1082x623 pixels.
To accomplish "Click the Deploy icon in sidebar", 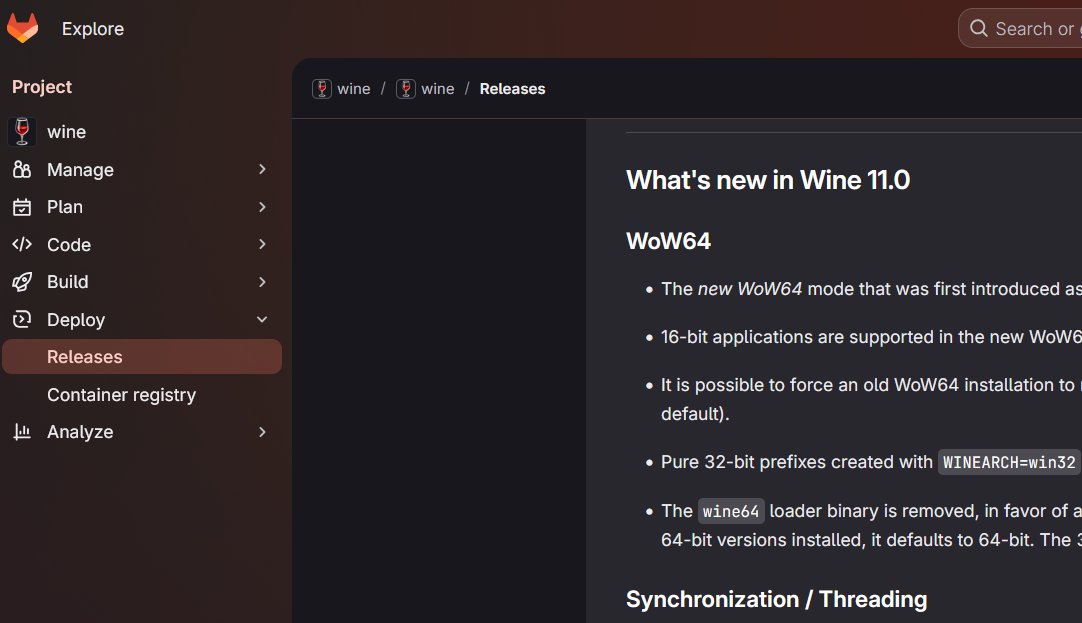I will (x=22, y=320).
